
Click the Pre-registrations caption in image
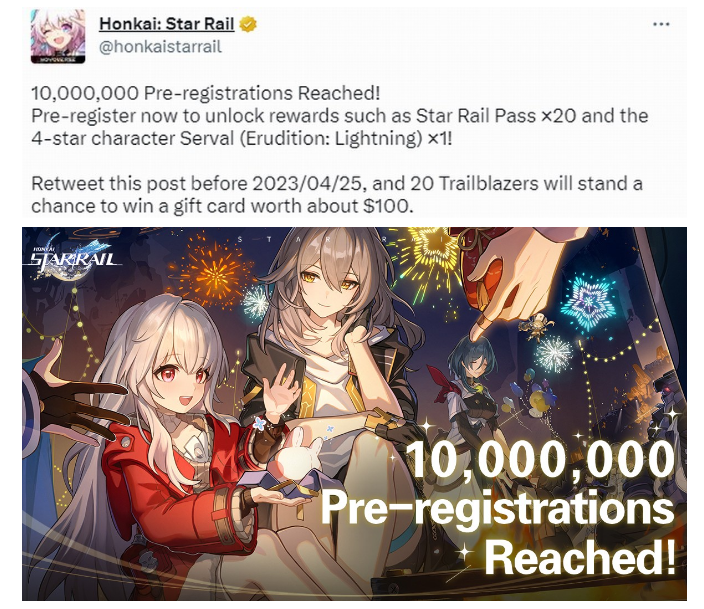pyautogui.click(x=497, y=508)
